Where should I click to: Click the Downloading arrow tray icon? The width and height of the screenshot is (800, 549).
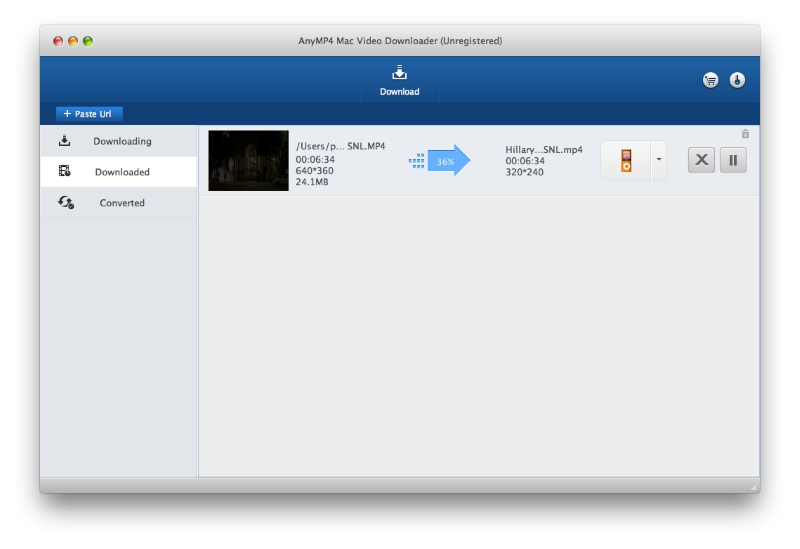pos(64,140)
